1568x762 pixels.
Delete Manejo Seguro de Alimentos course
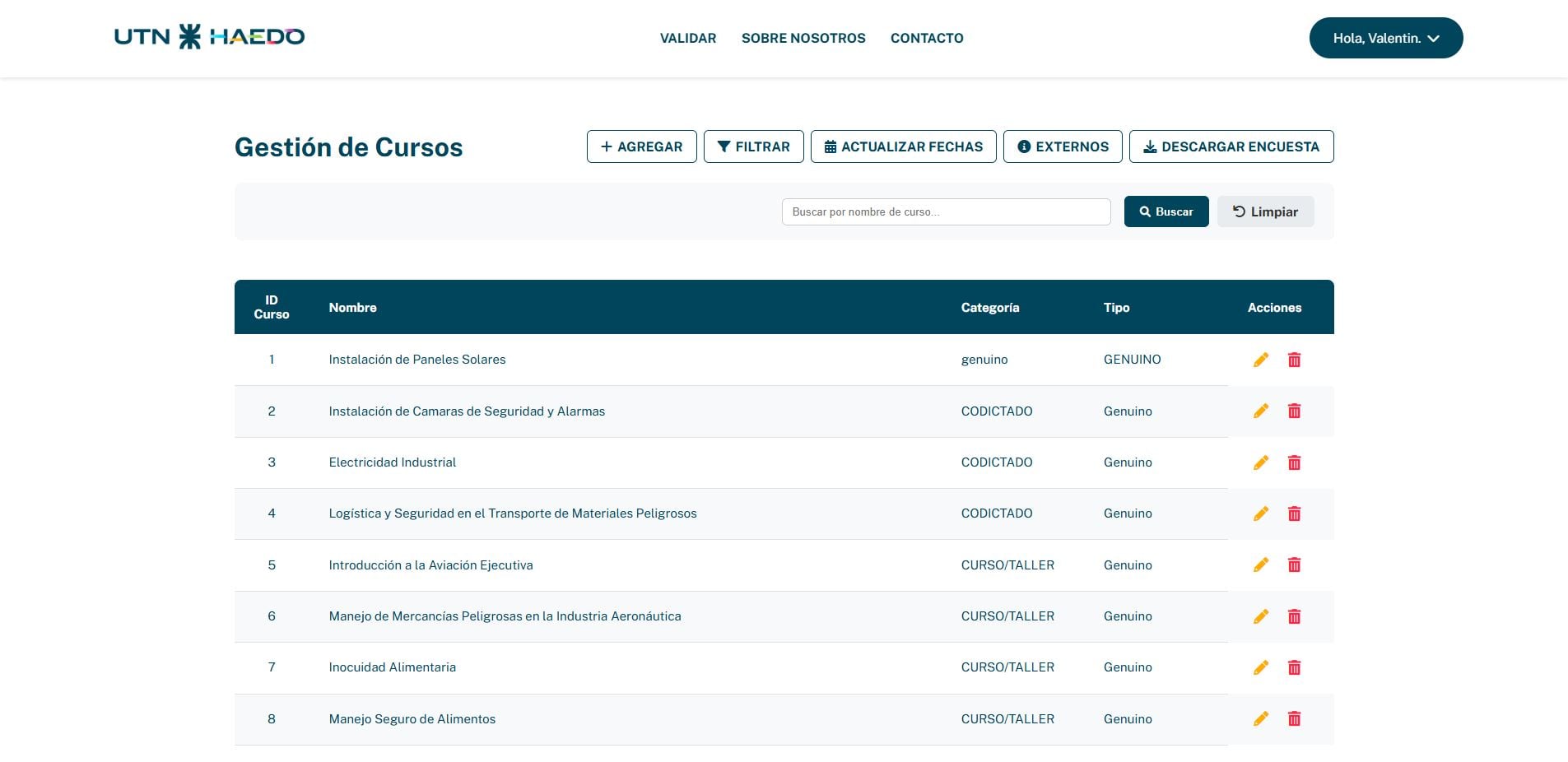tap(1294, 718)
